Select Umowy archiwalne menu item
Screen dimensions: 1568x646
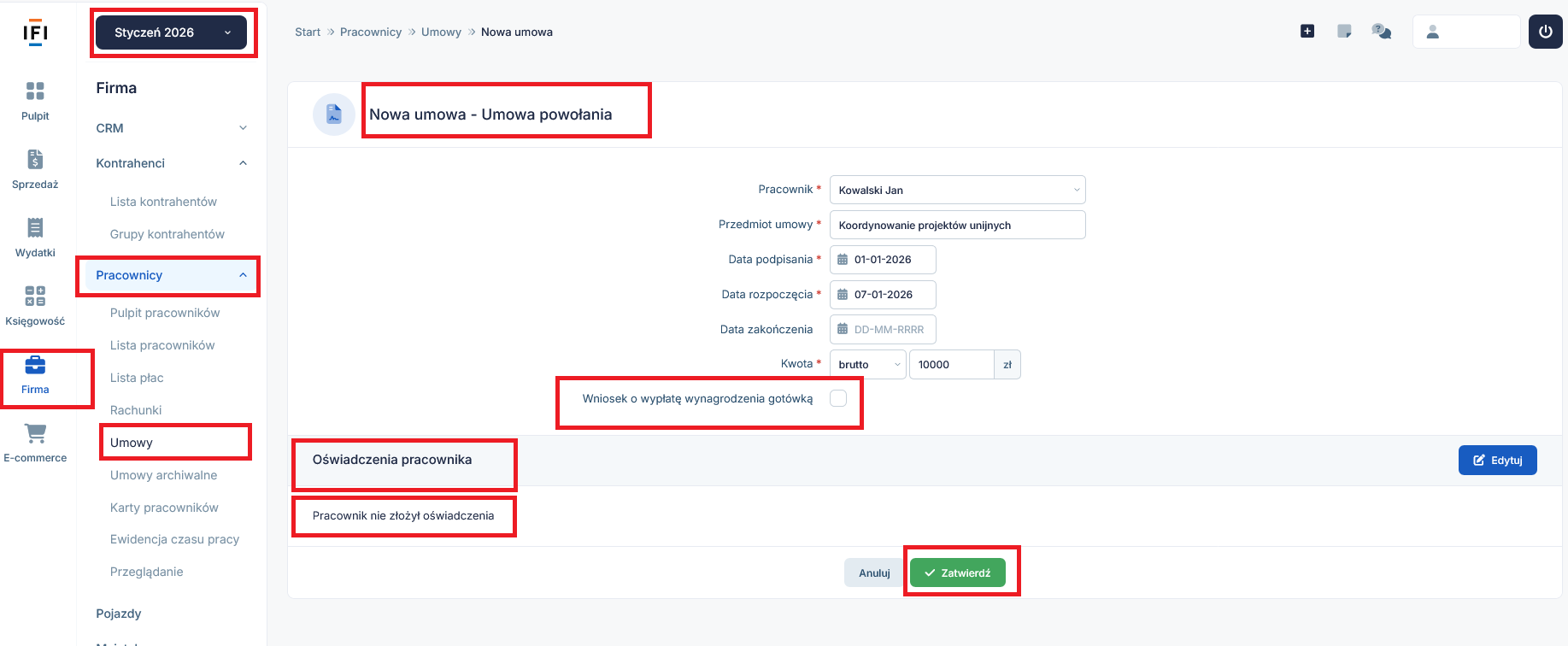coord(163,475)
